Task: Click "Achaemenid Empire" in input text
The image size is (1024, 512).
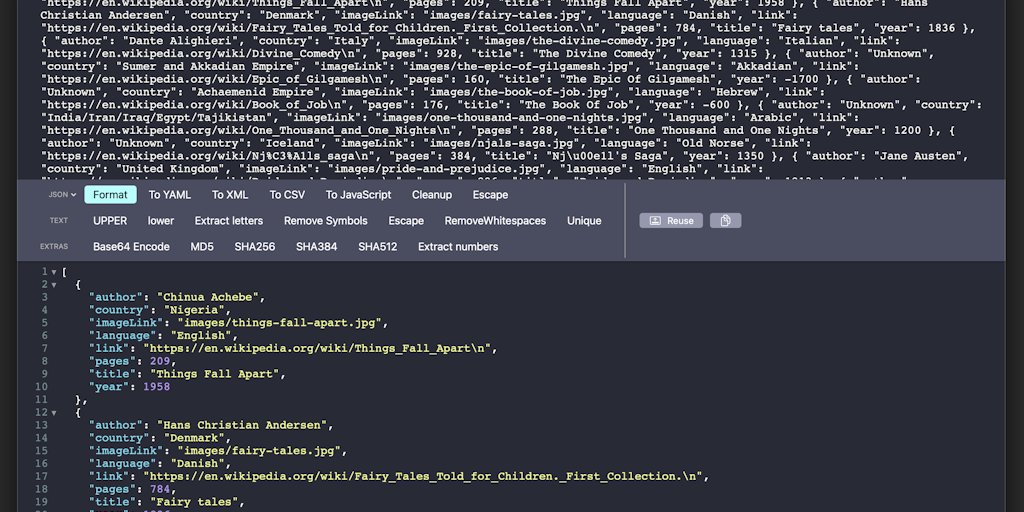Action: click(256, 92)
